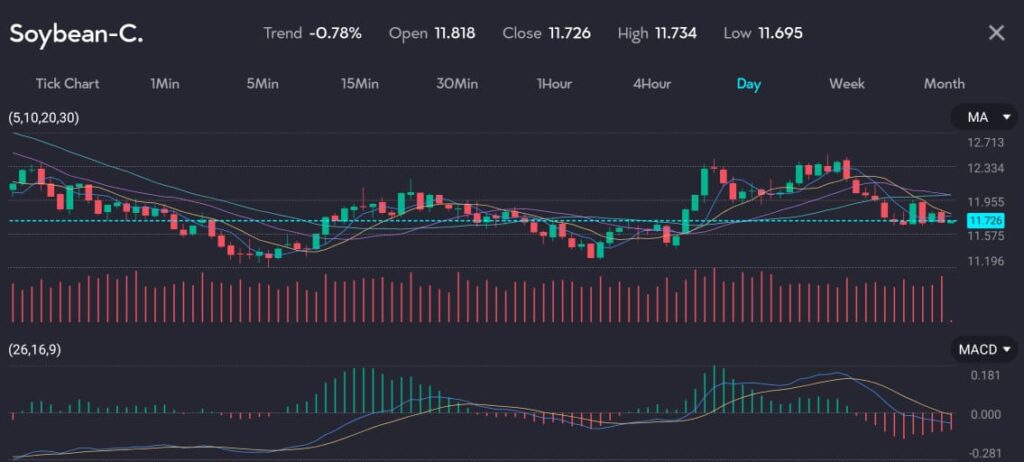
Task: Open the MA indicator dropdown
Action: click(x=984, y=118)
